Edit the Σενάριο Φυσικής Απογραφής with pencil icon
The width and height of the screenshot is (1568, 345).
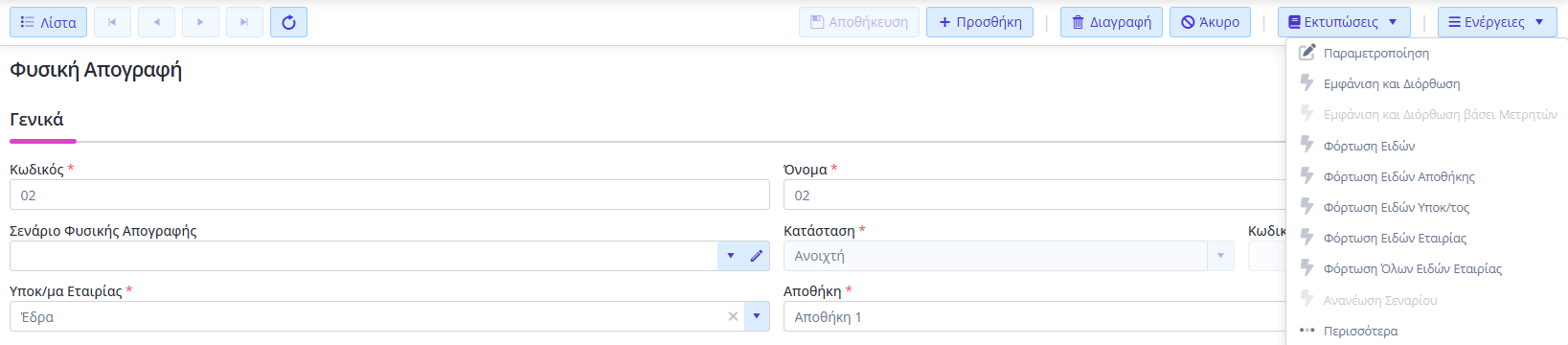tap(757, 256)
